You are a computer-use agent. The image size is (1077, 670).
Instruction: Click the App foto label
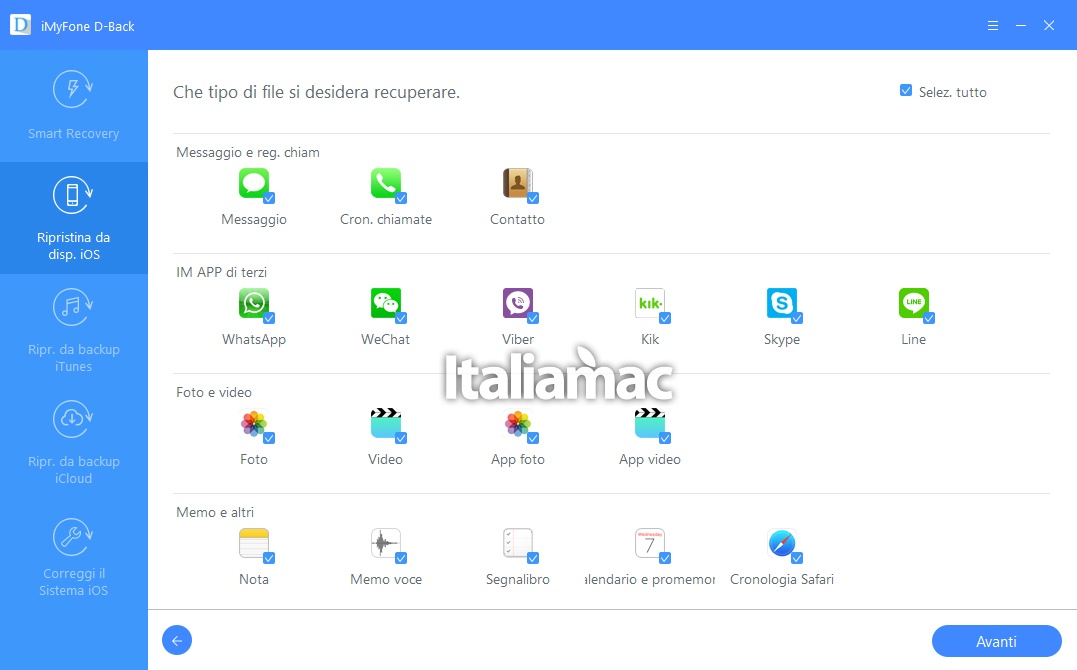[518, 459]
